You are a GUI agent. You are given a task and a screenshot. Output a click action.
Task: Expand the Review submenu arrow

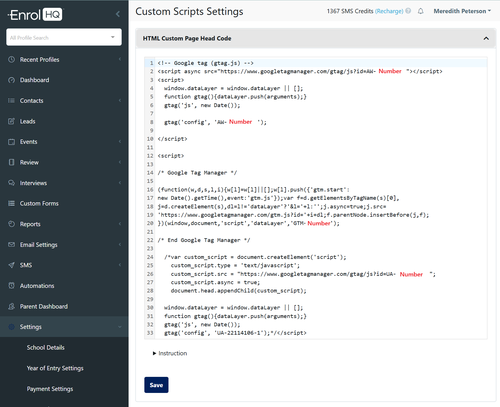120,162
